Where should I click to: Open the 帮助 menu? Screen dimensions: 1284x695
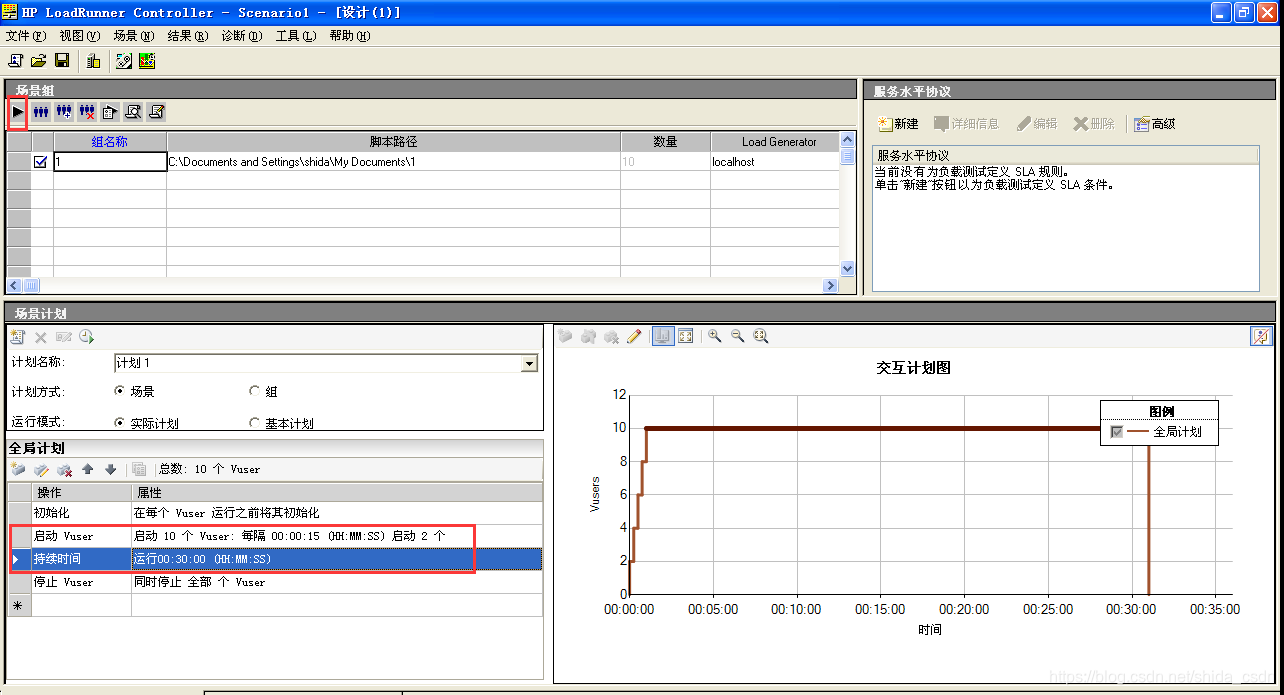(x=350, y=36)
